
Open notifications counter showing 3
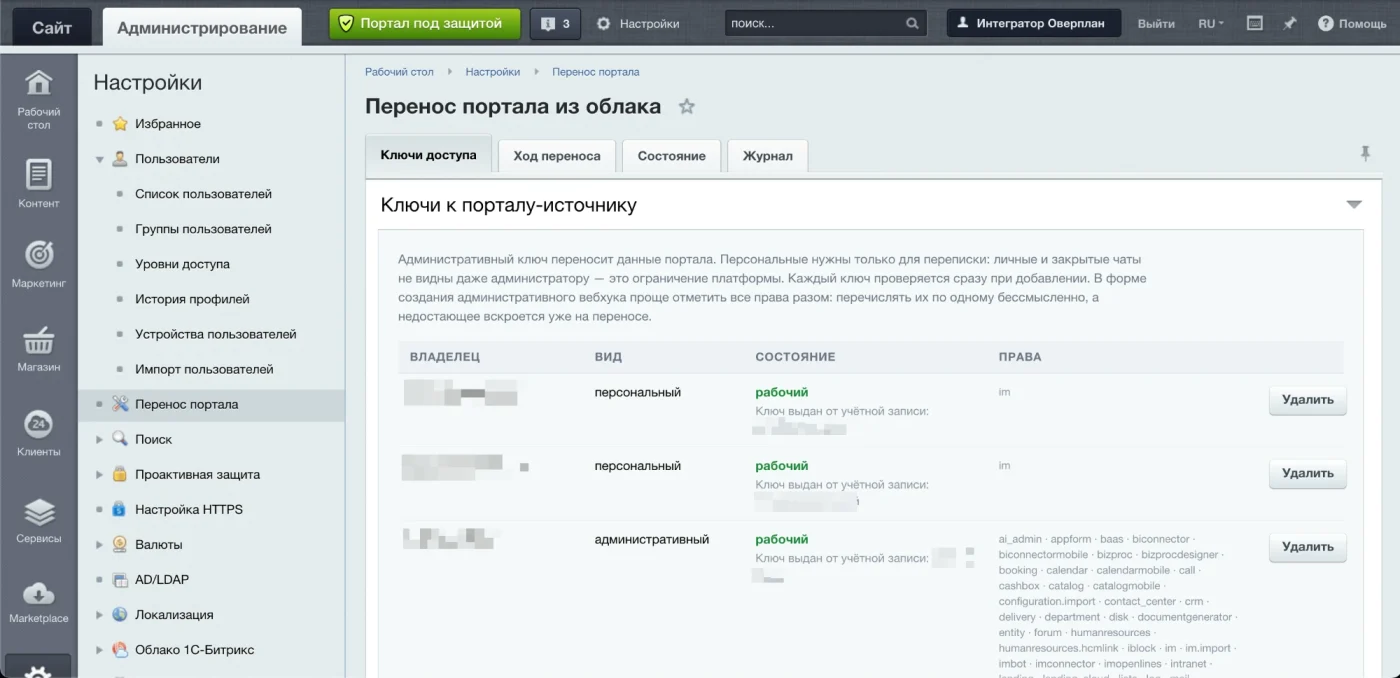555,23
